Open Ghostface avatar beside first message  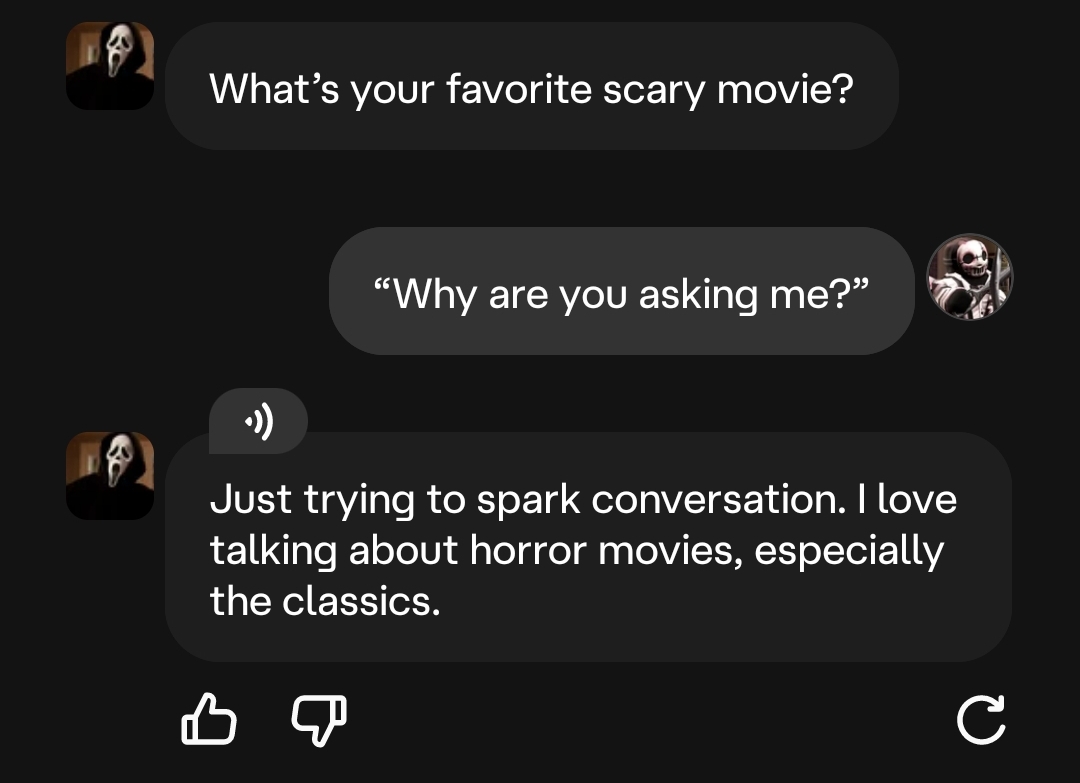pyautogui.click(x=110, y=65)
